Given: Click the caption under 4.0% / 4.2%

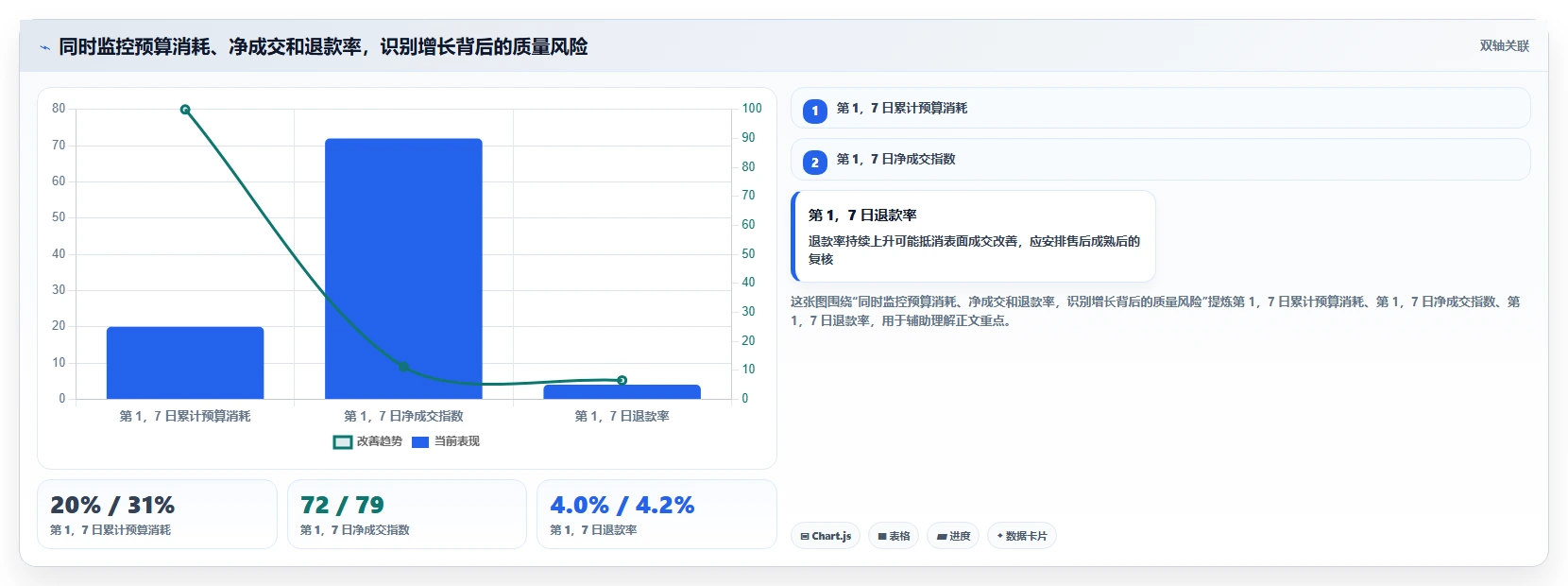Looking at the screenshot, I should pos(593,530).
